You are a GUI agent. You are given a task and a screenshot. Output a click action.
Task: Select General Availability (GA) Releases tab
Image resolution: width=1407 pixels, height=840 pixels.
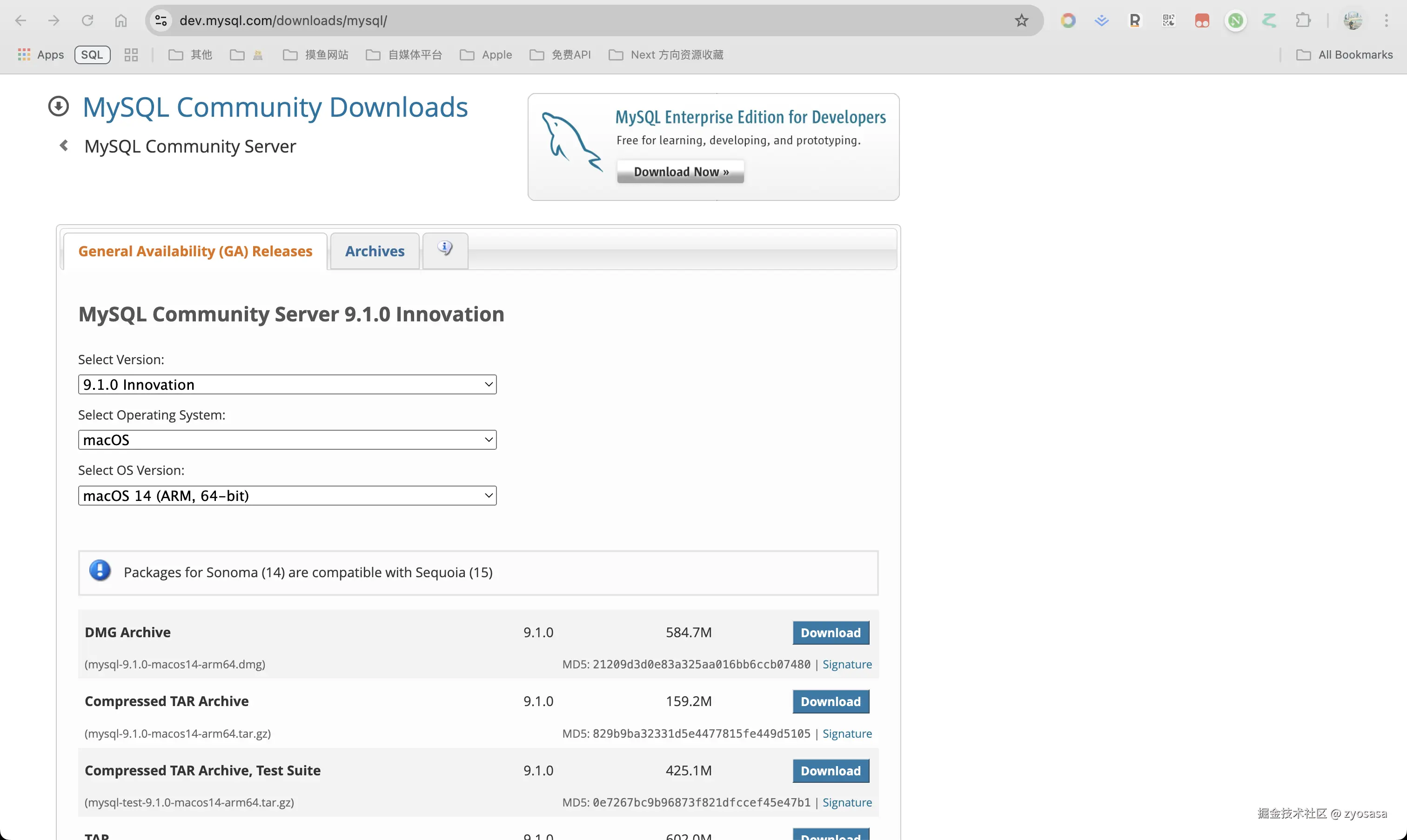(195, 251)
